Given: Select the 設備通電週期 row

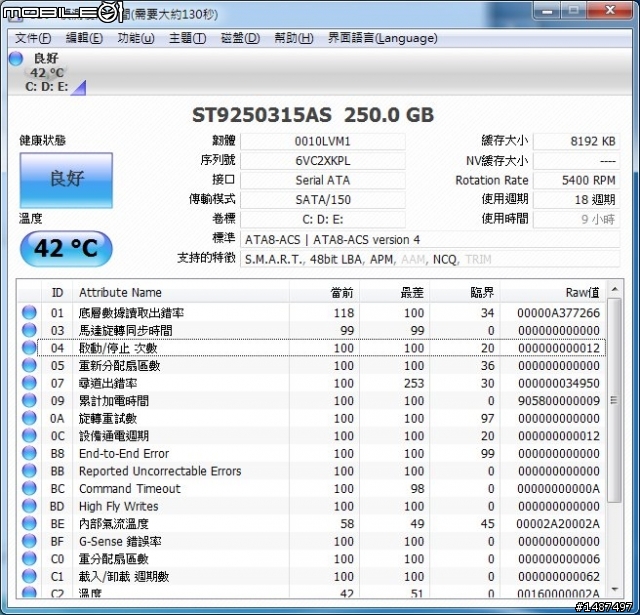Looking at the screenshot, I should click(312, 435).
